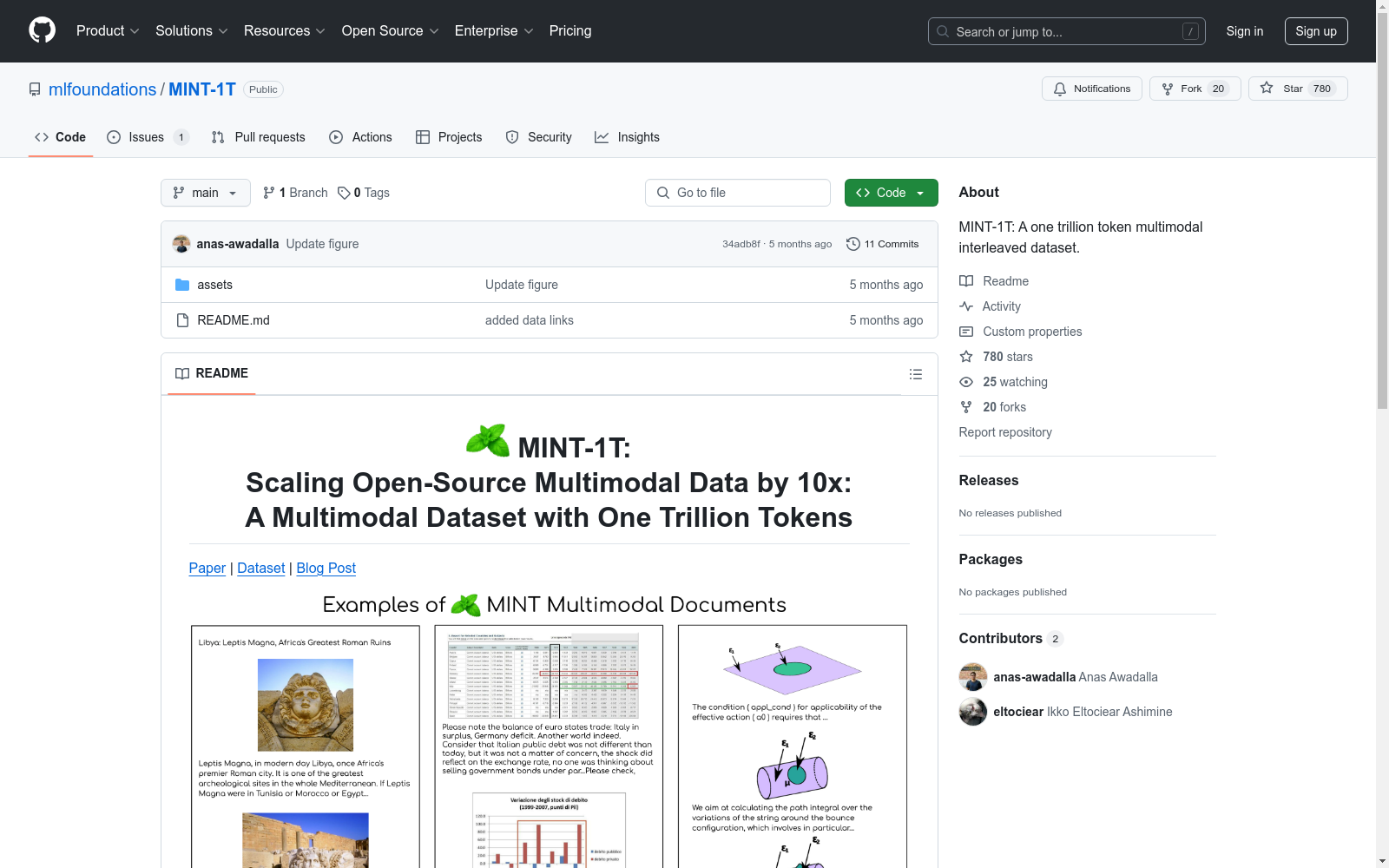This screenshot has width=1389, height=868.
Task: Open the Packages heading link
Action: pos(991,559)
